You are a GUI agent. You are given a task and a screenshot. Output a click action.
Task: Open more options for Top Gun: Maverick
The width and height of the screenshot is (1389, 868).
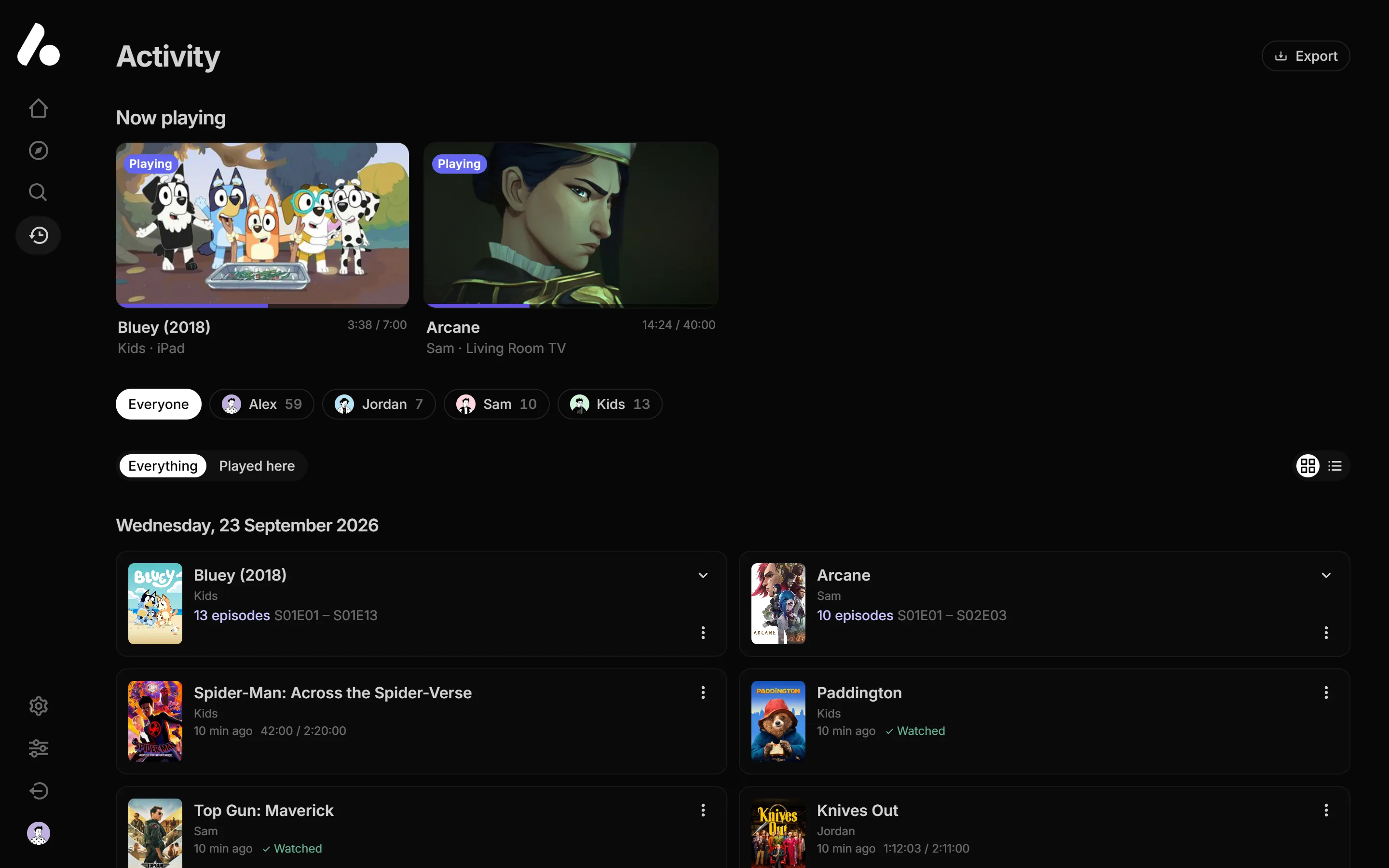(703, 810)
